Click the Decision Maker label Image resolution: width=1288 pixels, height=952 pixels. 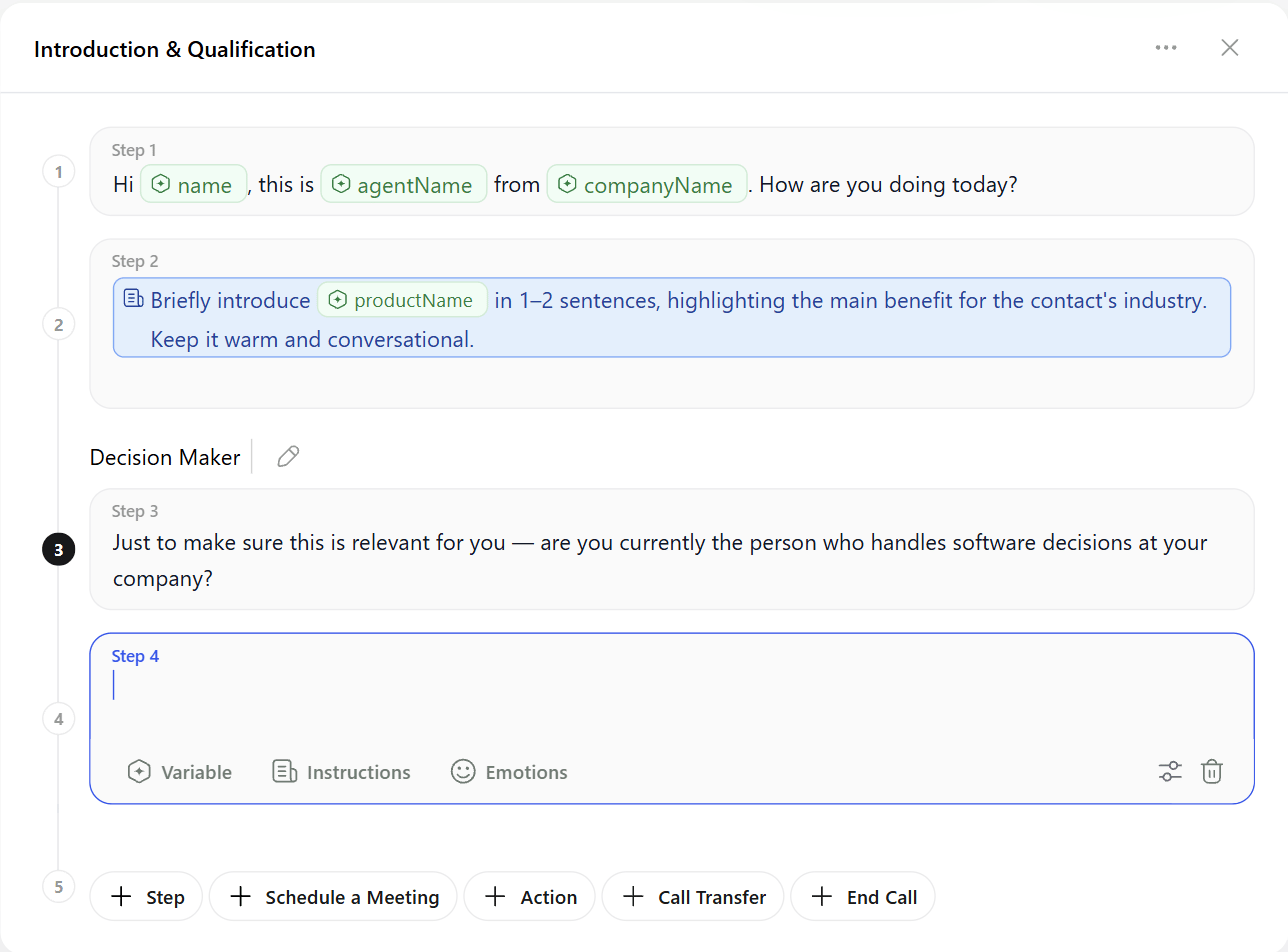pyautogui.click(x=165, y=457)
